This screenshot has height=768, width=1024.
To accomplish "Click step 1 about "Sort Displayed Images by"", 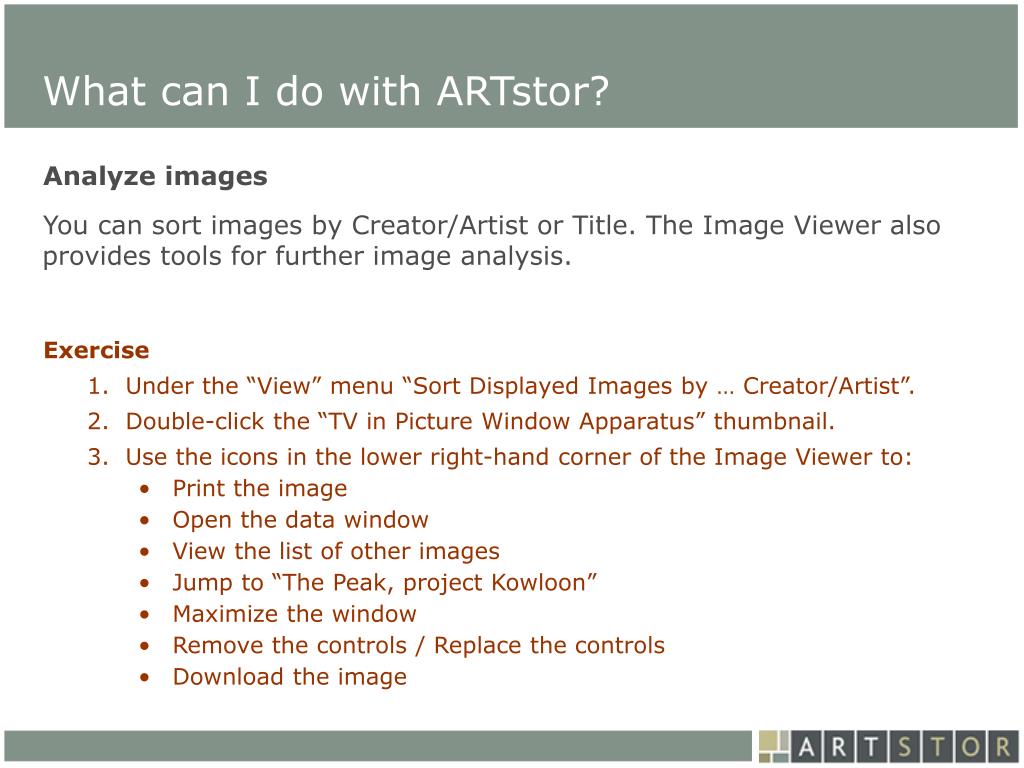I will [x=501, y=386].
